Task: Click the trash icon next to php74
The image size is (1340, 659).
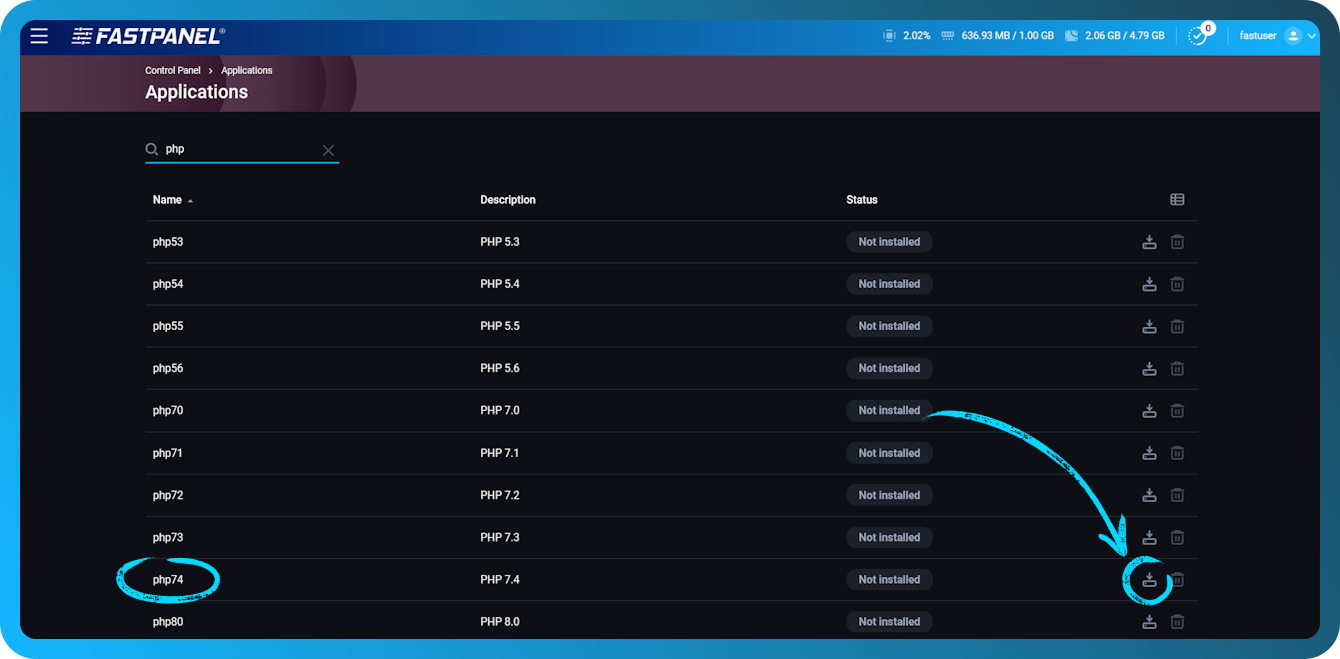Action: pos(1177,579)
